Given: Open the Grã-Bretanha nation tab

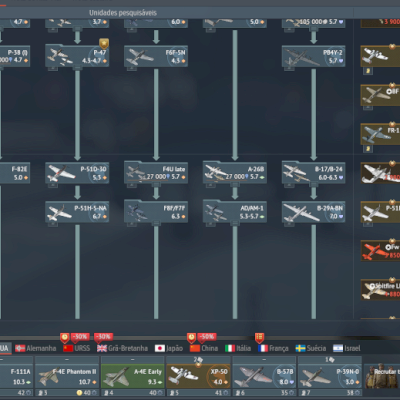Looking at the screenshot, I should (122, 348).
